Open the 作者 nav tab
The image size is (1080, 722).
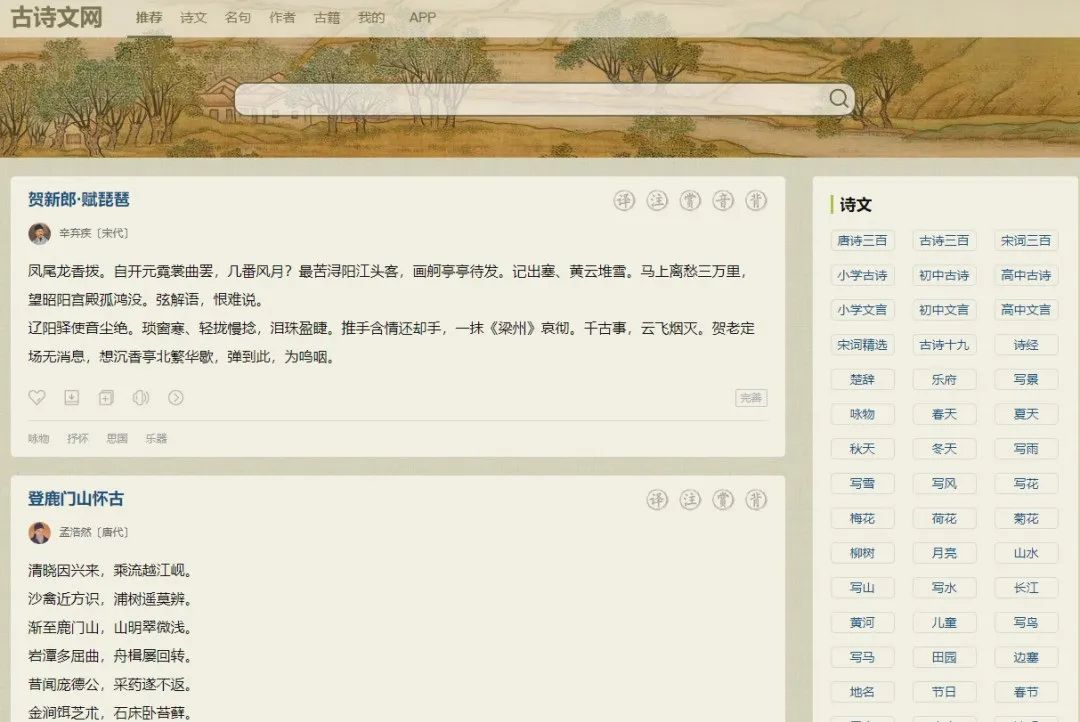(x=282, y=17)
